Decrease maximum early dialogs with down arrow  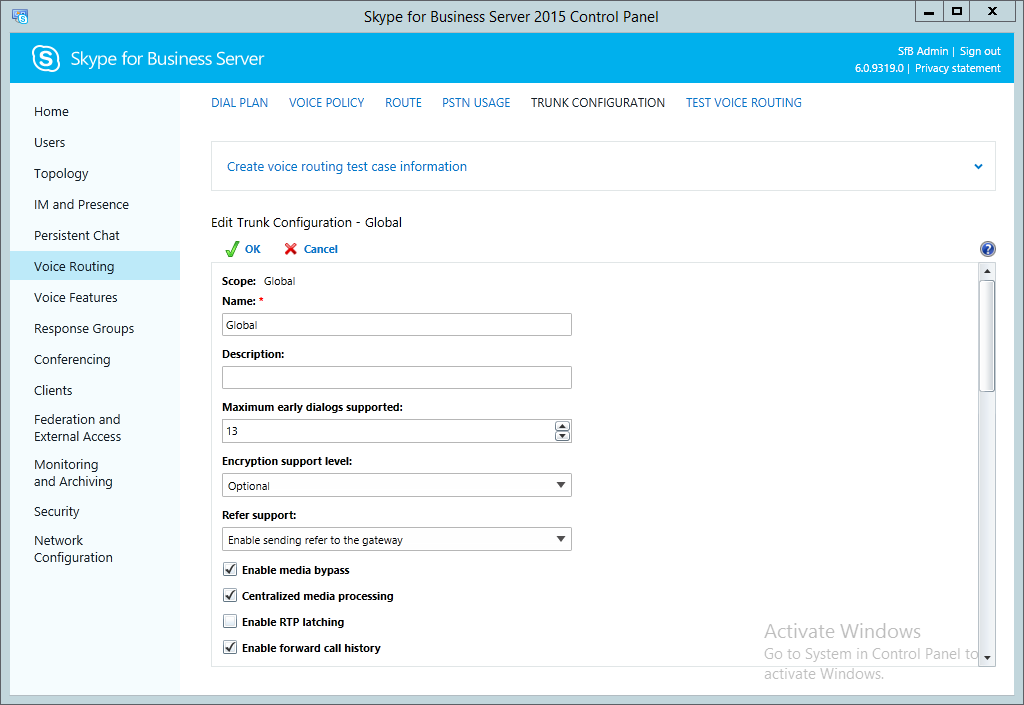pos(562,436)
